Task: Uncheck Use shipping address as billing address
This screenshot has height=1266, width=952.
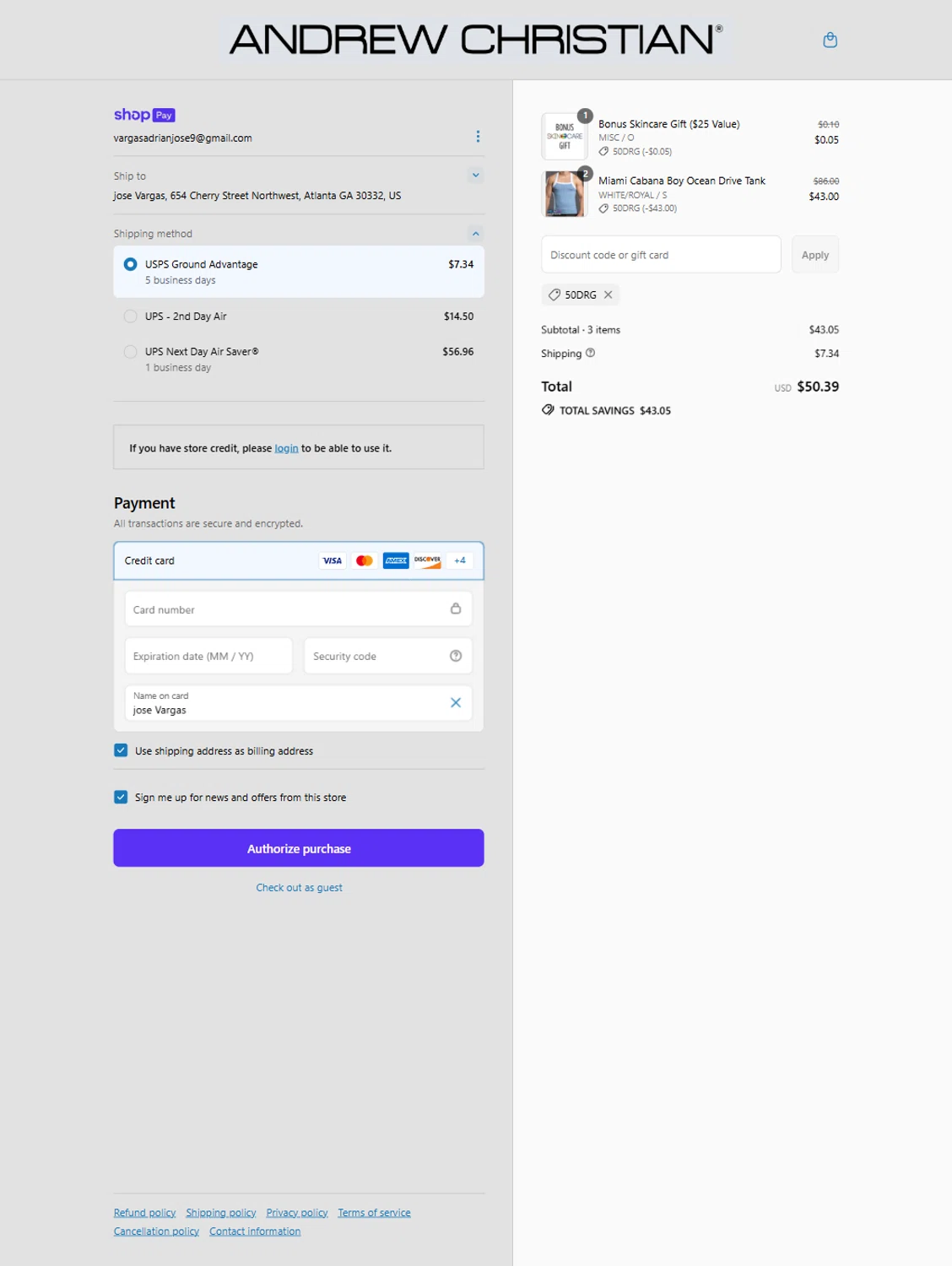Action: (x=121, y=750)
